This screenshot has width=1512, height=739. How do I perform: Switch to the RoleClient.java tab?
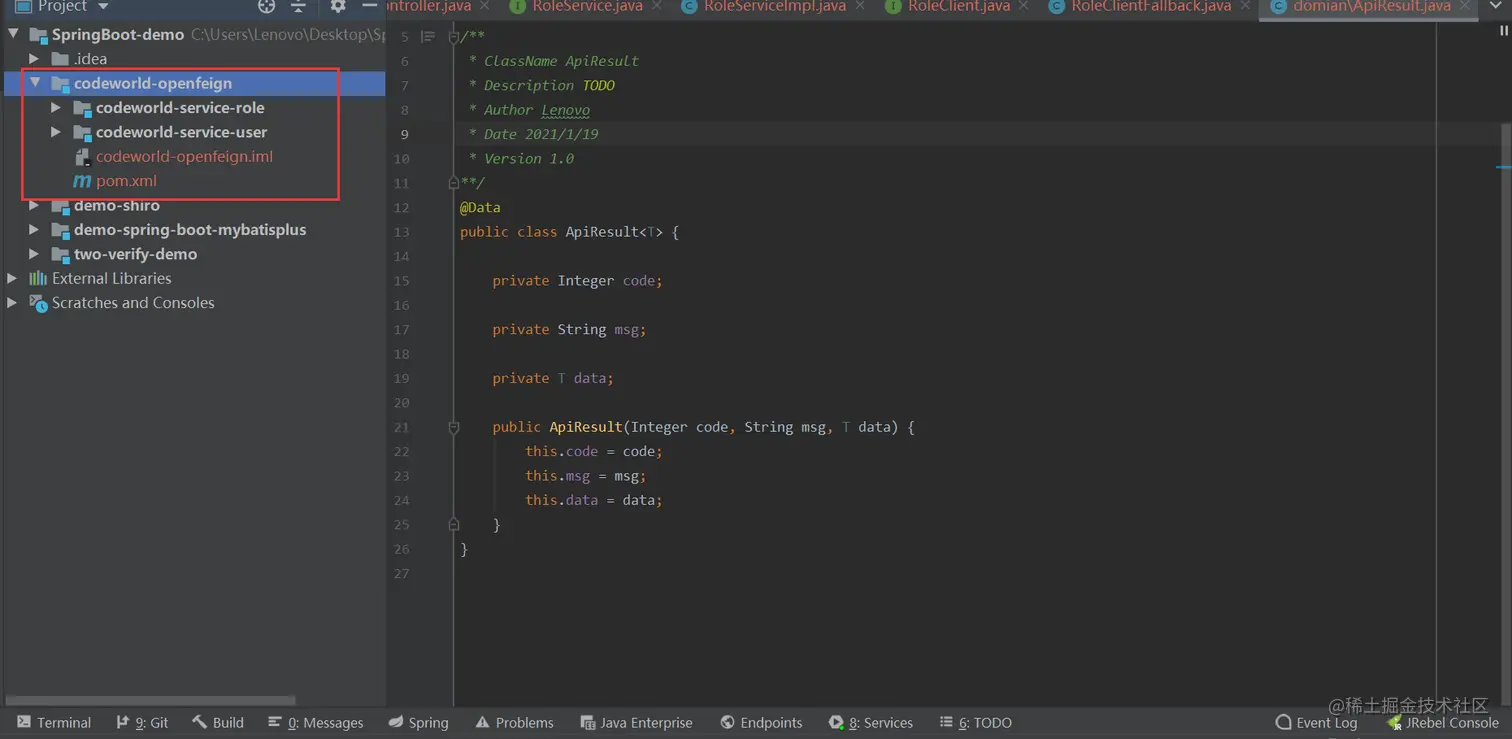click(x=959, y=6)
